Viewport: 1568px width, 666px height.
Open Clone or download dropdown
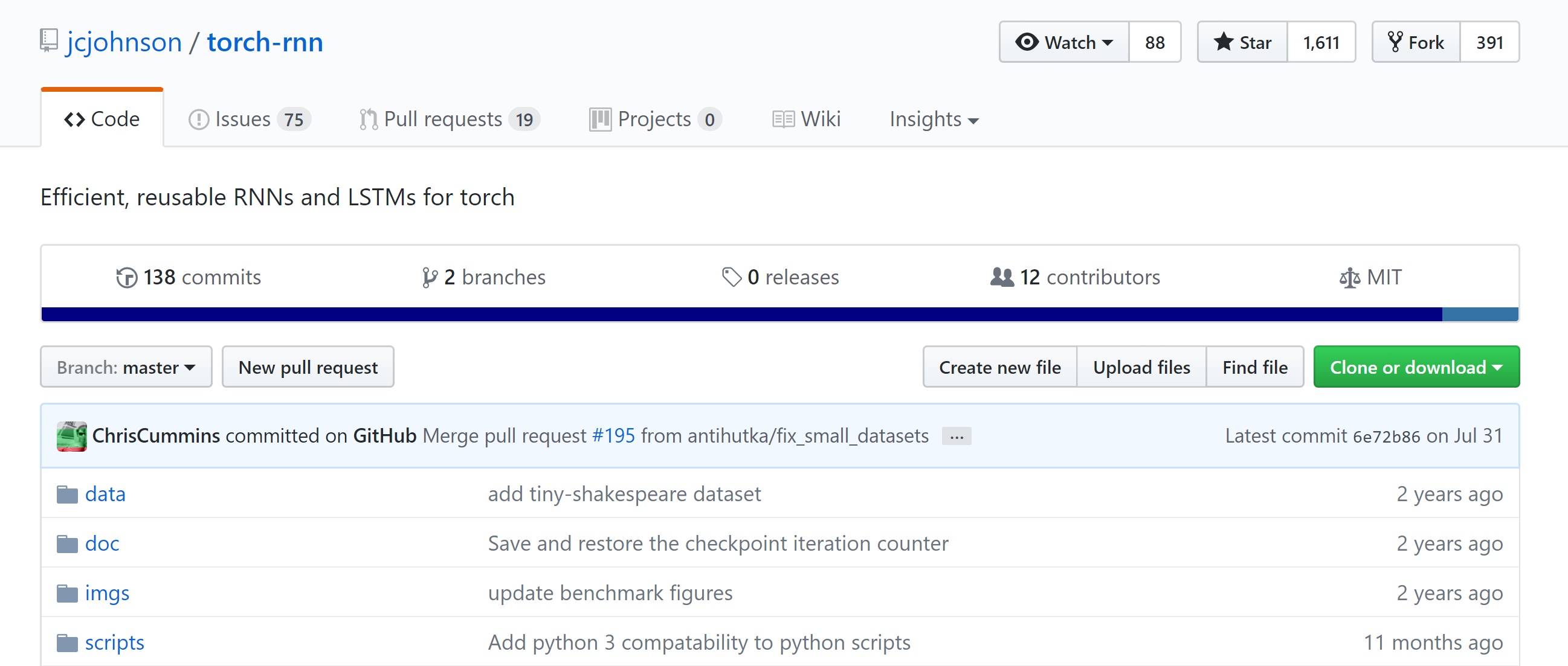tap(1416, 367)
